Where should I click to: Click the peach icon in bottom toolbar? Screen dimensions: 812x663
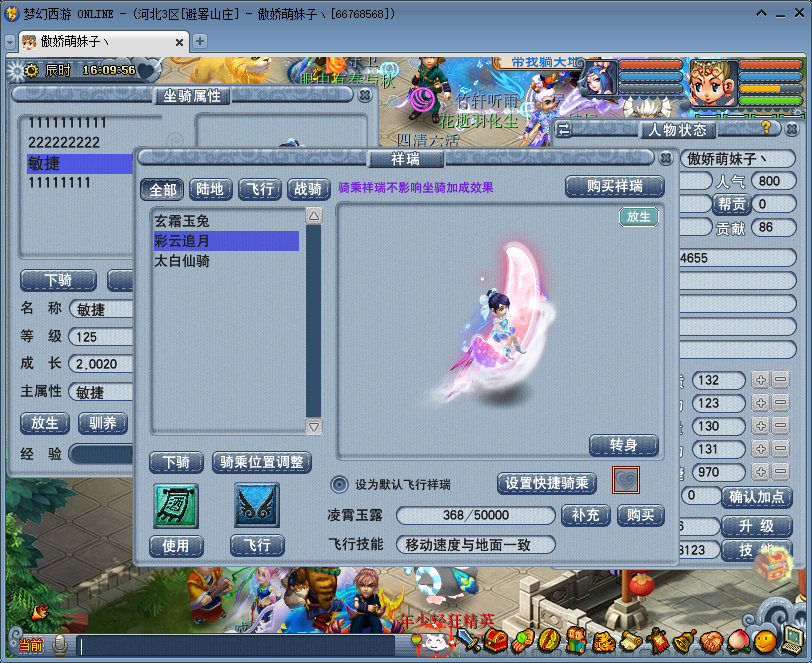[x=738, y=641]
